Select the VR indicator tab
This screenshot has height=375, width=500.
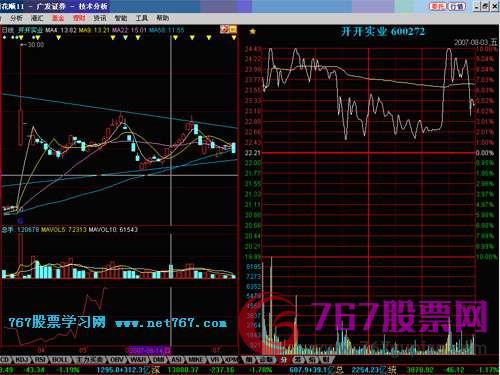point(215,360)
